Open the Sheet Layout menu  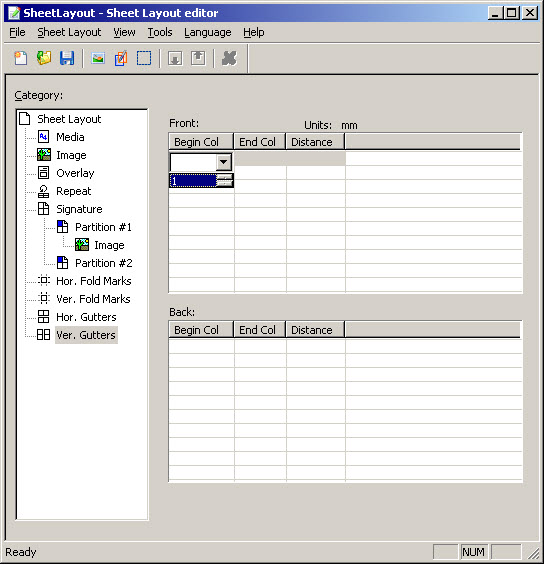pos(69,32)
